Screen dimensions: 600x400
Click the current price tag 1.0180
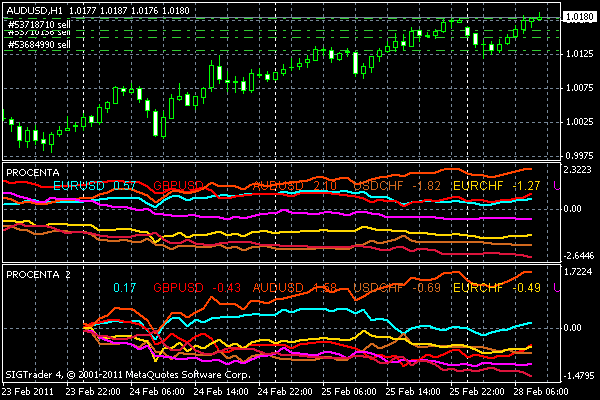pos(578,18)
